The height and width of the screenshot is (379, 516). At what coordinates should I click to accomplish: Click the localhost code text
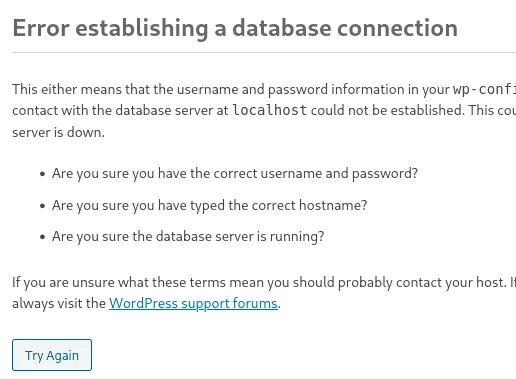(x=269, y=110)
